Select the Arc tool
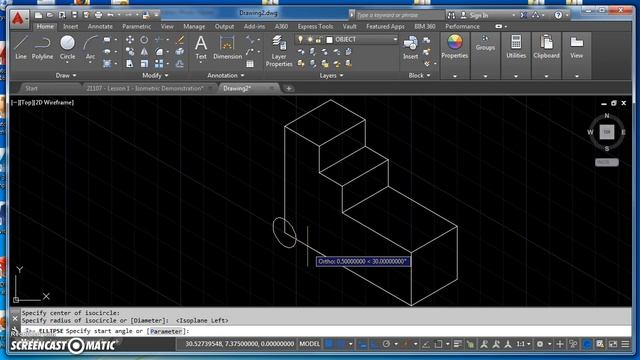Image resolution: width=640 pixels, height=360 pixels. tap(91, 48)
